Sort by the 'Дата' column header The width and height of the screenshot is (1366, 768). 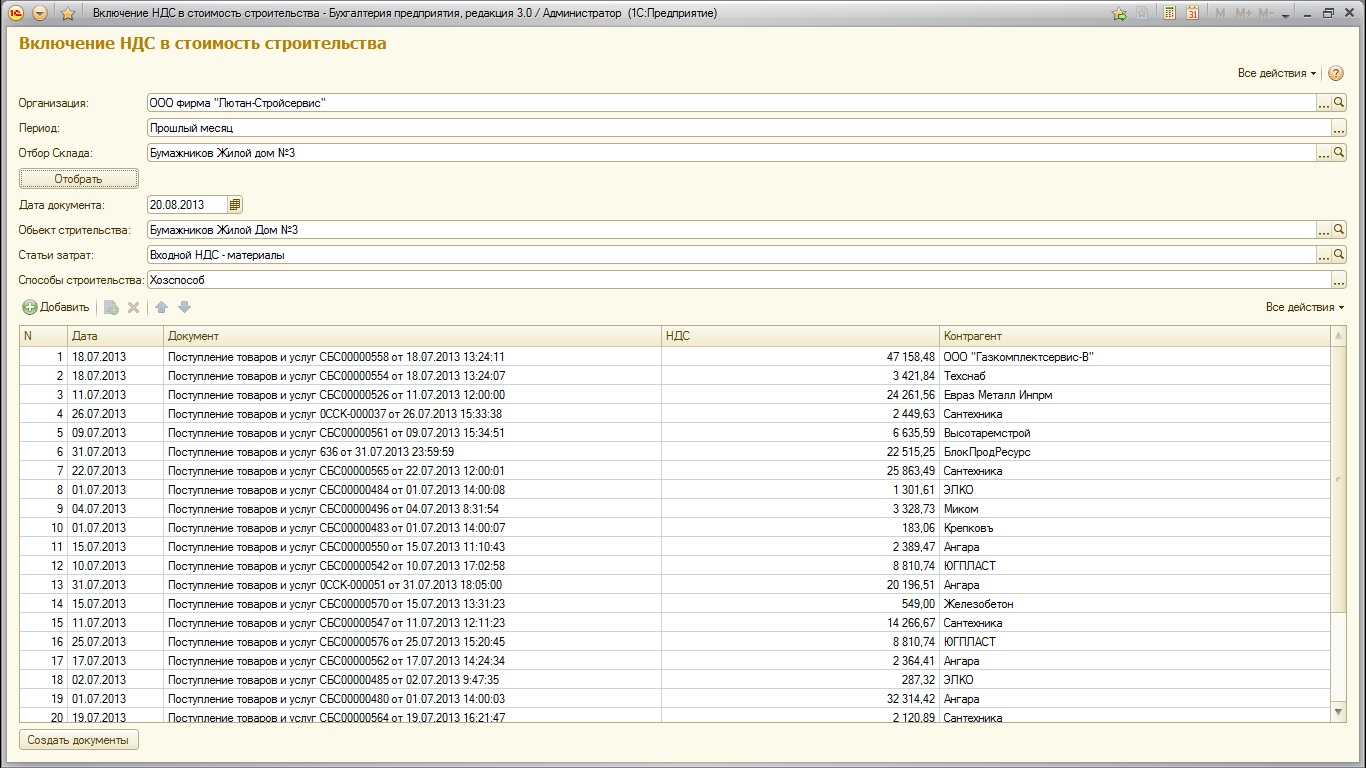click(x=115, y=336)
